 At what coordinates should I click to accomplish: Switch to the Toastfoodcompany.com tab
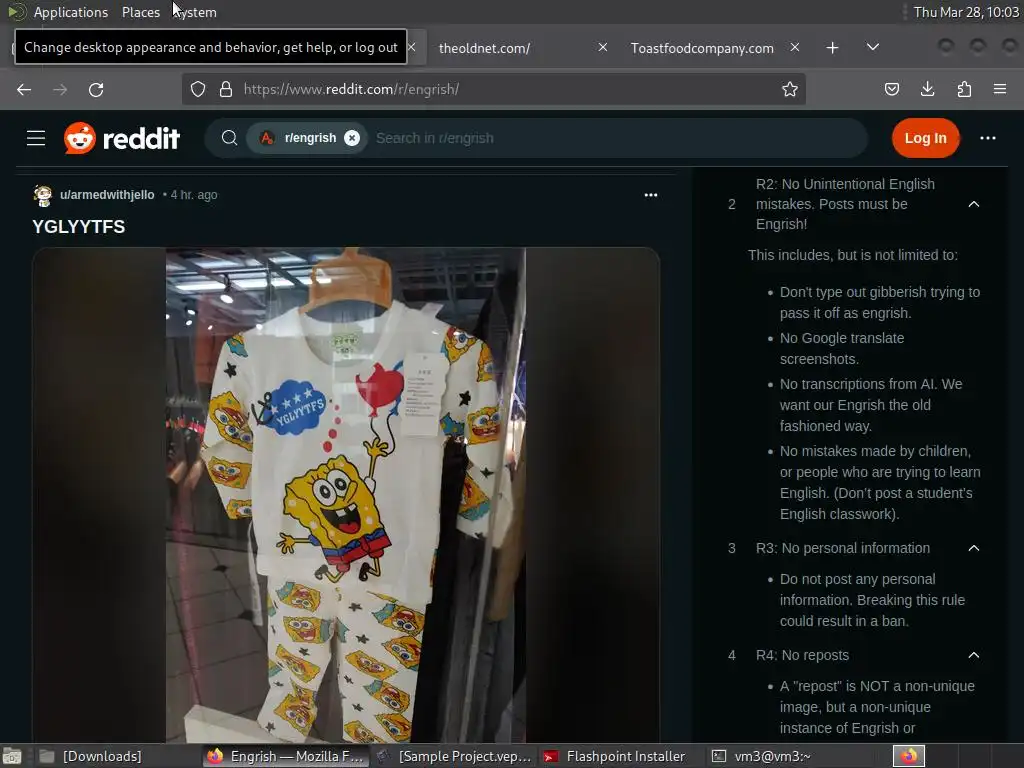tap(702, 48)
